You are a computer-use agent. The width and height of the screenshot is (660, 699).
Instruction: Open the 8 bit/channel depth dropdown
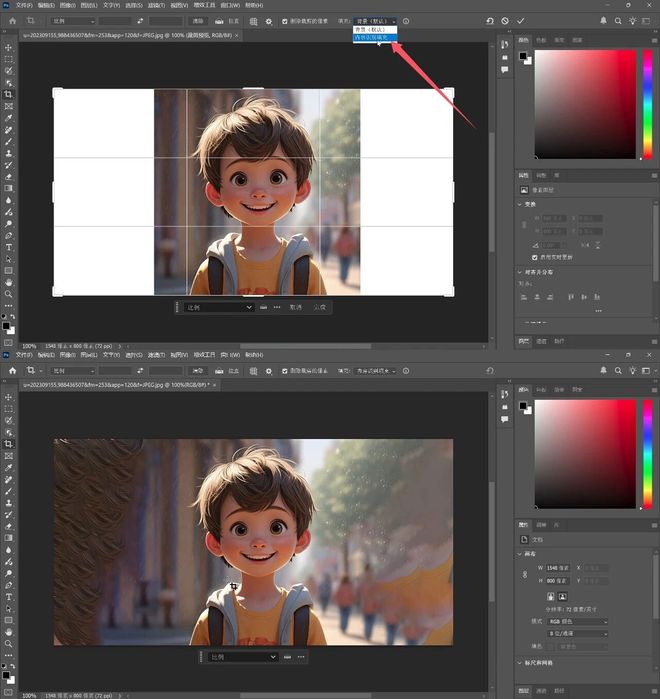click(578, 633)
